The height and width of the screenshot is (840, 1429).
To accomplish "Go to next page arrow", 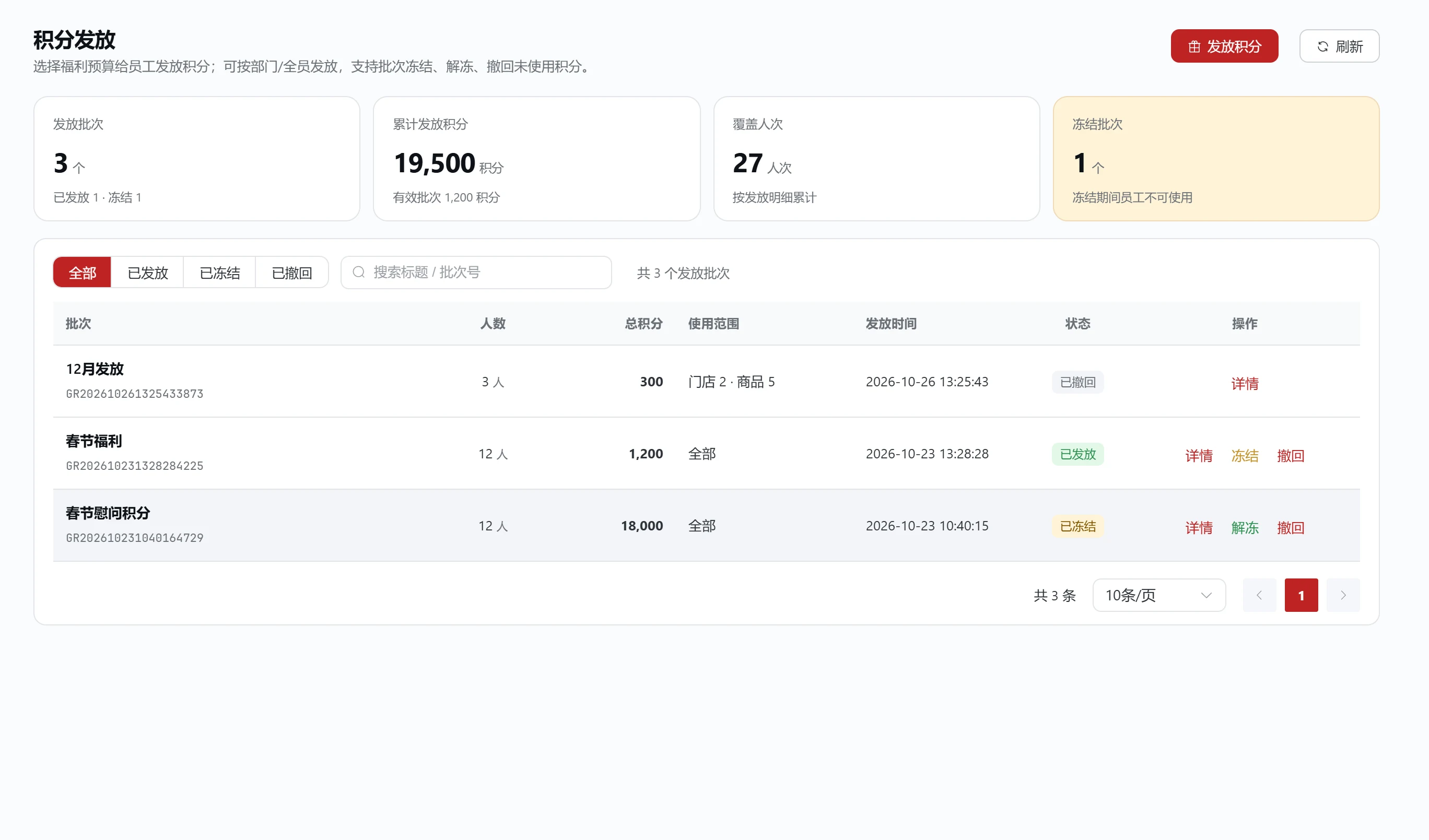I will tap(1343, 595).
